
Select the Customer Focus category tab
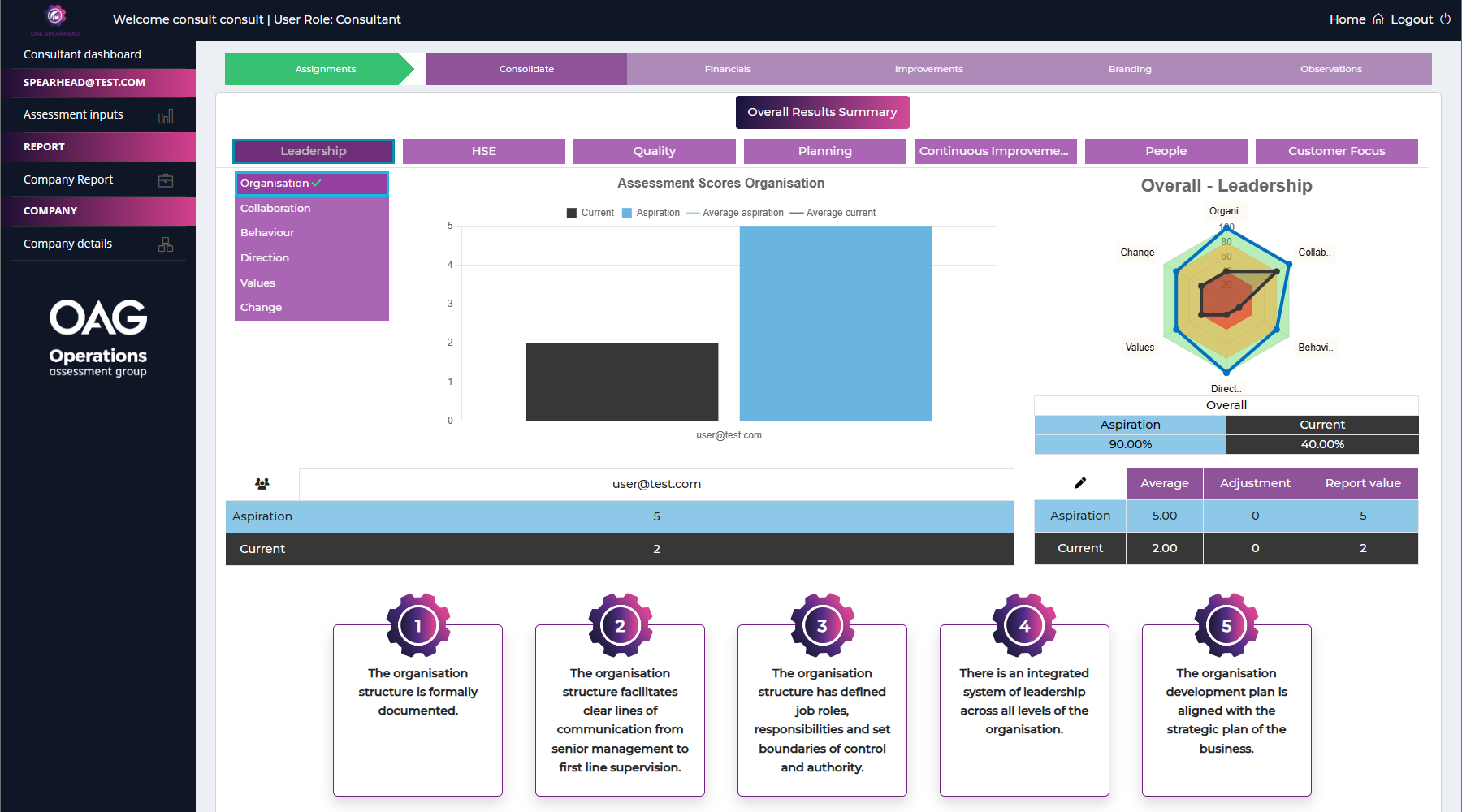pyautogui.click(x=1336, y=151)
